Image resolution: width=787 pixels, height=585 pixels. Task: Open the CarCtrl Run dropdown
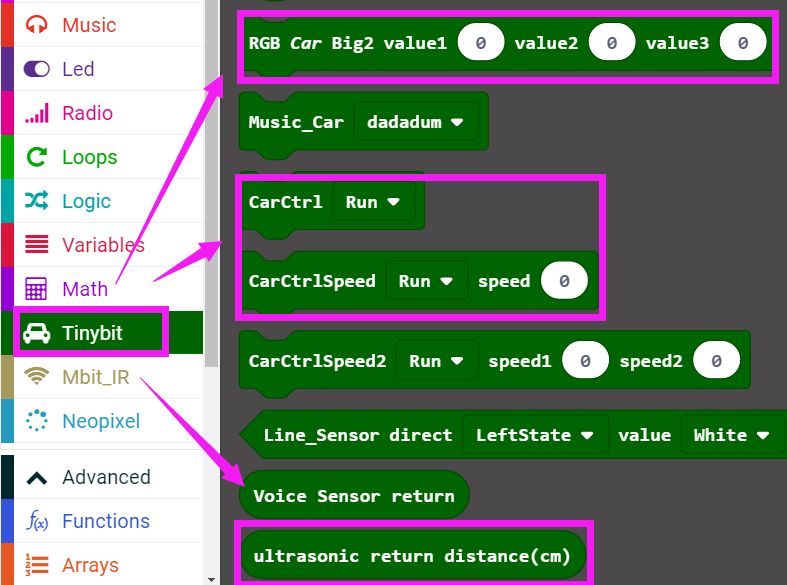[372, 202]
